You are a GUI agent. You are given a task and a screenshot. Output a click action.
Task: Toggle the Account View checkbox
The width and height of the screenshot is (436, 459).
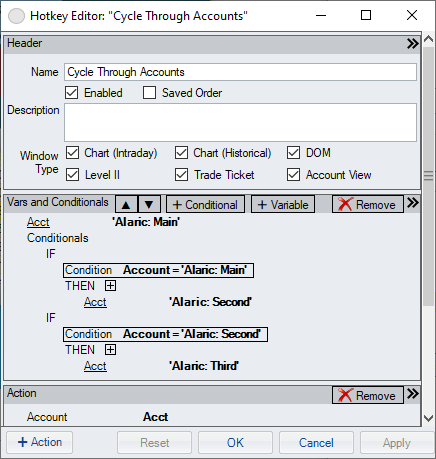[293, 175]
